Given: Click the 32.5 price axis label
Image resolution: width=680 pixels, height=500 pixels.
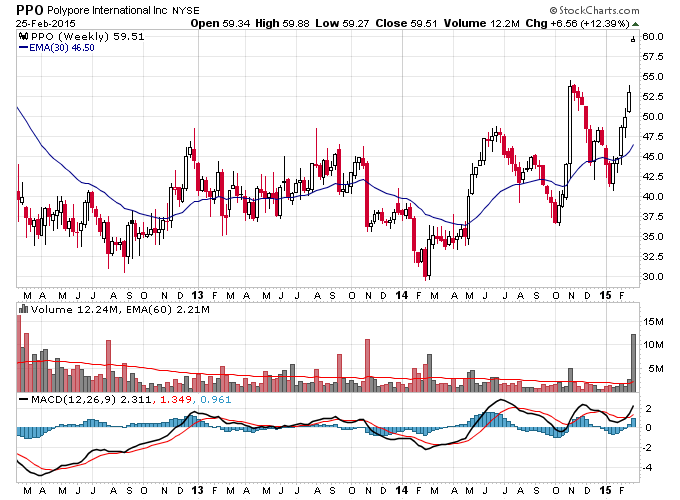Looking at the screenshot, I should [653, 256].
